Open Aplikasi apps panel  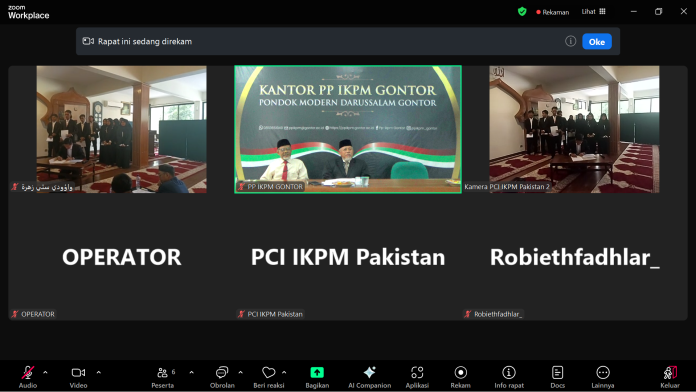tap(417, 377)
